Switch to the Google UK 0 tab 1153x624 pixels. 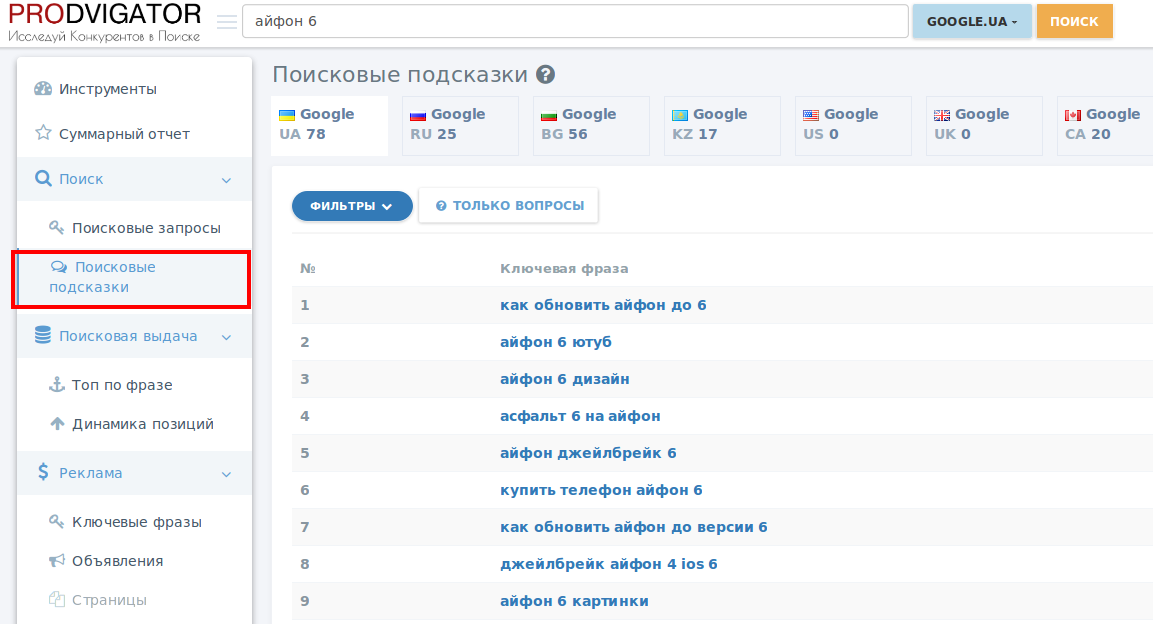coord(984,125)
